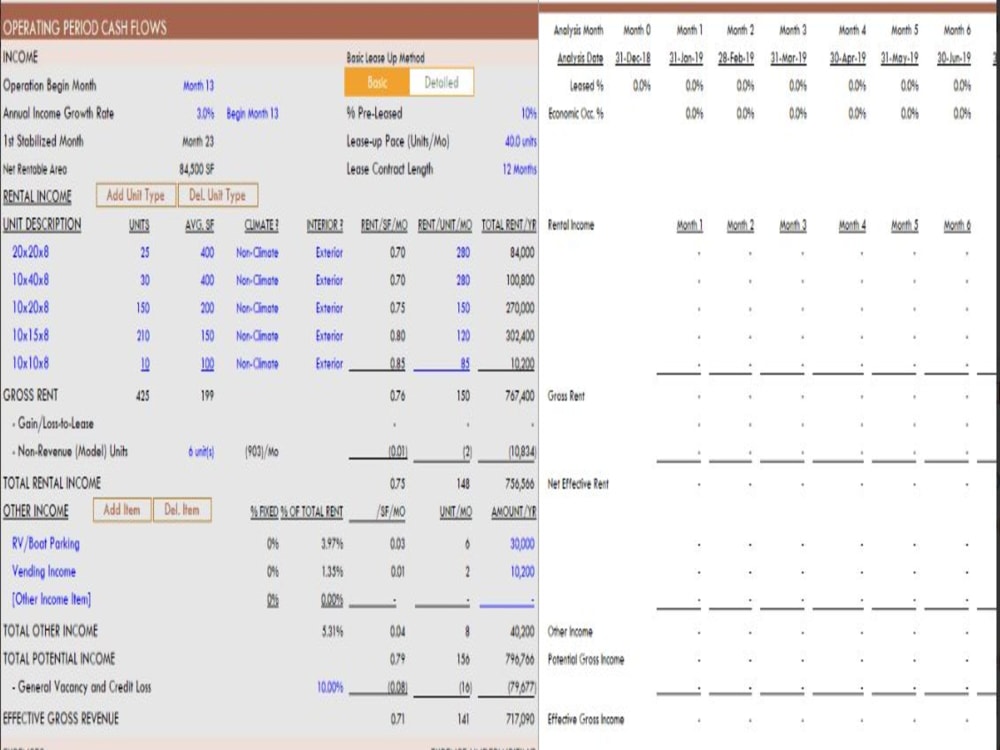
Task: Click the Del. Unit Type button
Action: [218, 195]
